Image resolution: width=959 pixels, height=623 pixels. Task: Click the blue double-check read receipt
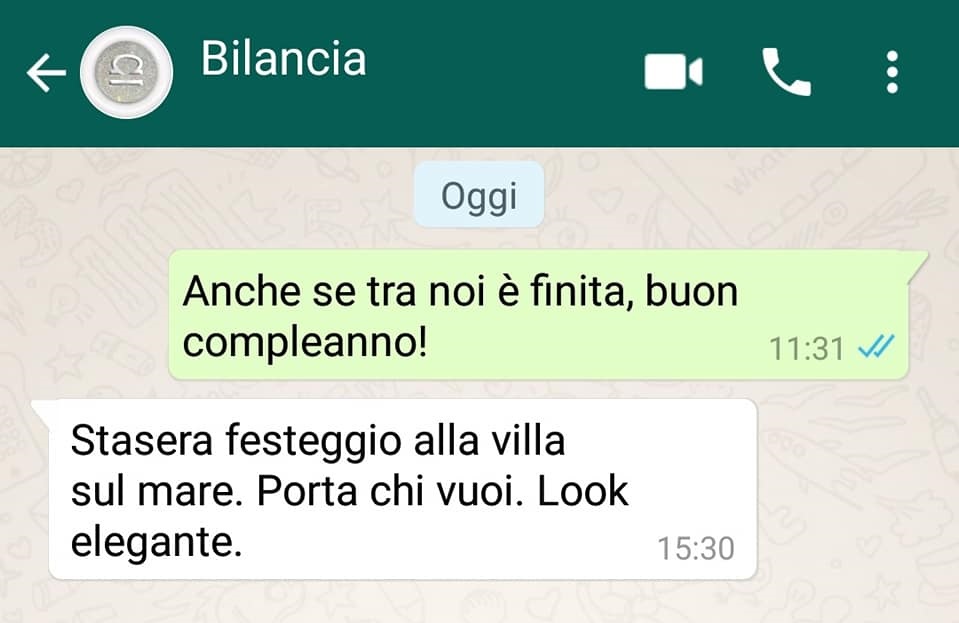point(876,347)
